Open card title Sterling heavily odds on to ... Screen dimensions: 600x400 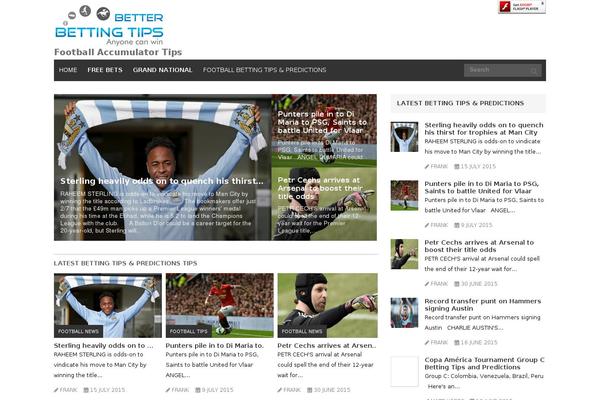click(103, 345)
